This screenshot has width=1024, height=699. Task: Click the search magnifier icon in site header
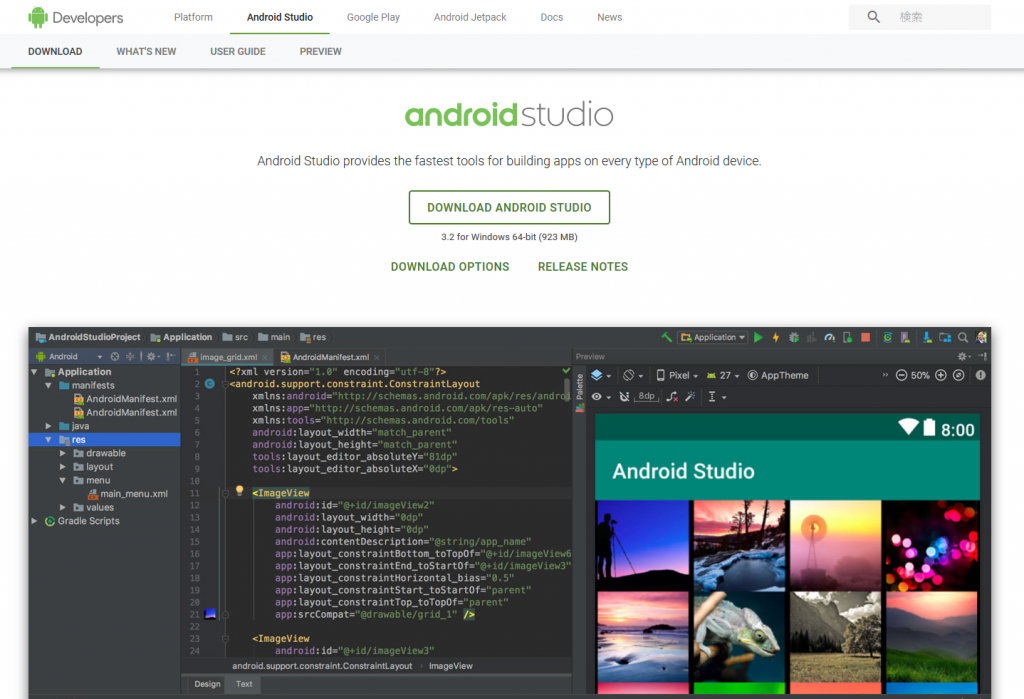click(873, 17)
